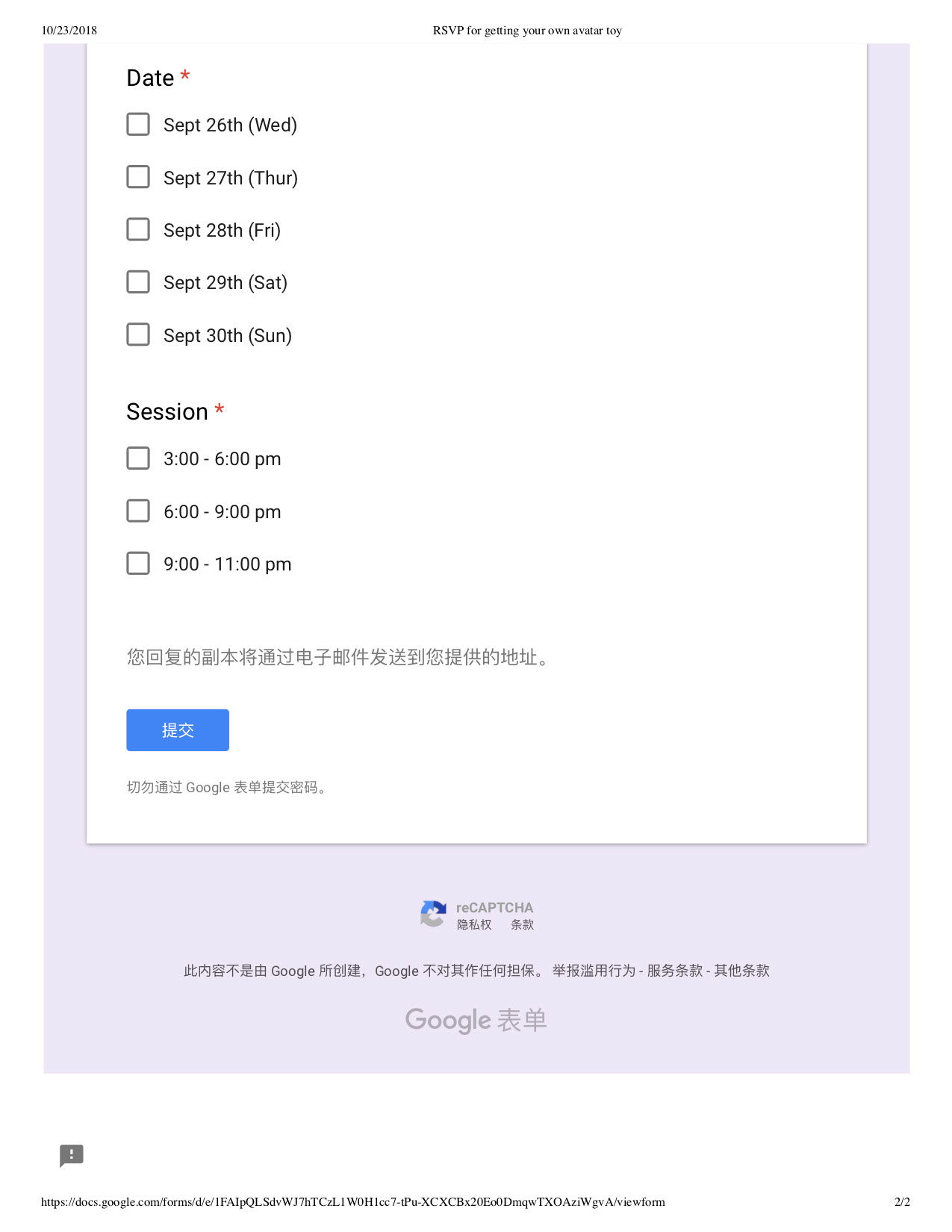Viewport: 952px width, 1232px height.
Task: Choose the 3:00 - 6:00 pm session
Action: pyautogui.click(x=138, y=458)
